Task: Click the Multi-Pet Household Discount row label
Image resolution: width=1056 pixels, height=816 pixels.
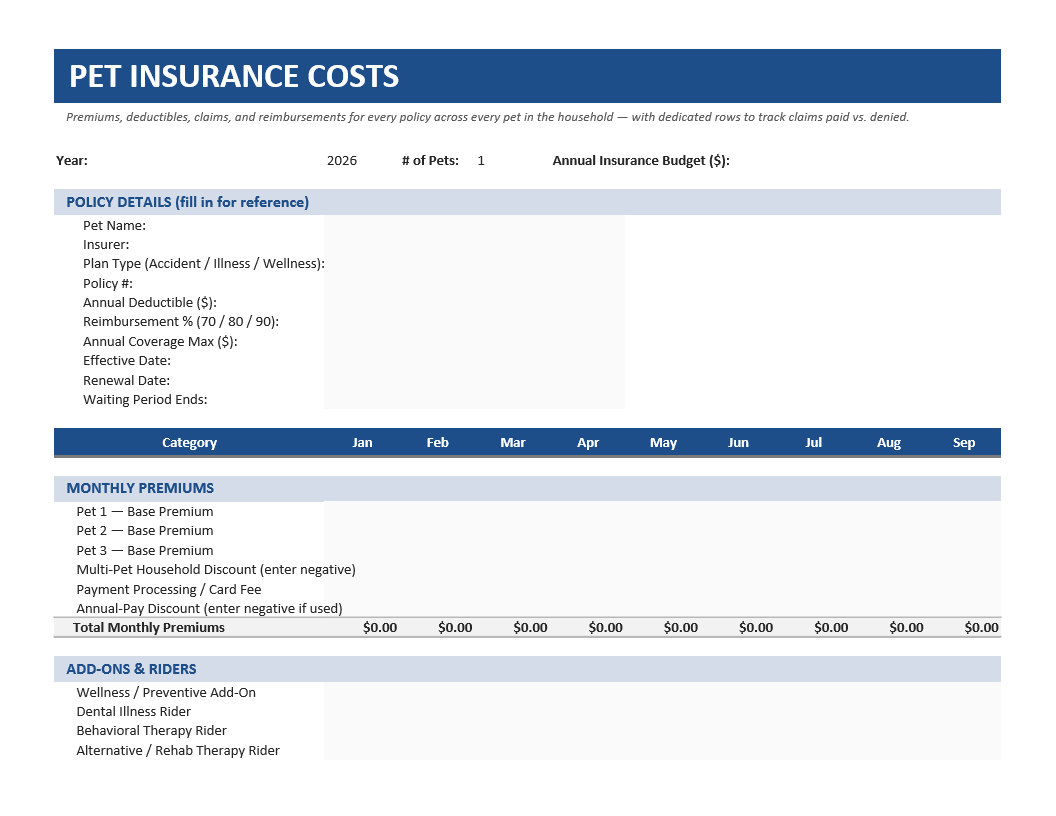Action: tap(216, 570)
